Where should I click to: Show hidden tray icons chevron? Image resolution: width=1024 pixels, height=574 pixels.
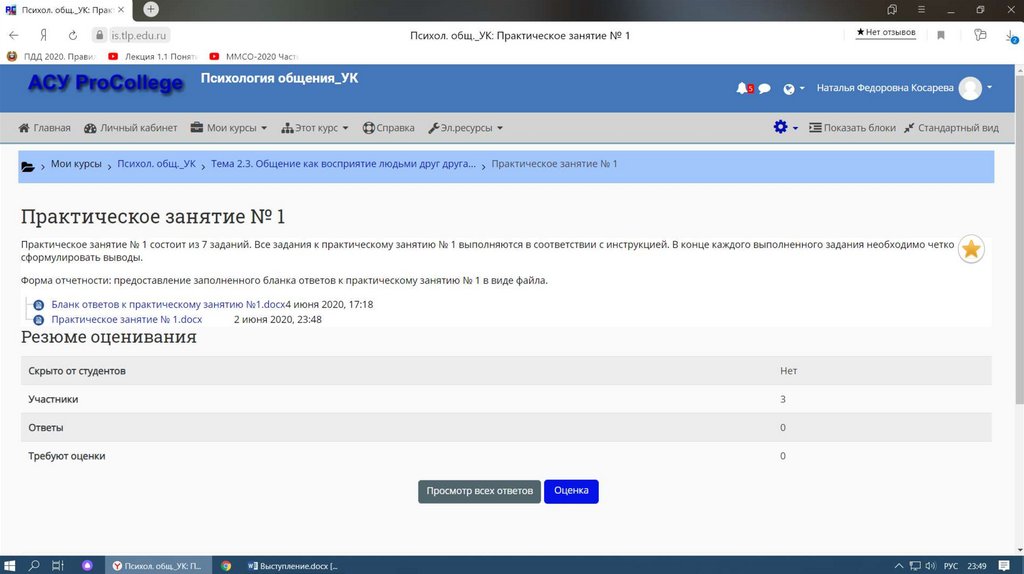pyautogui.click(x=899, y=566)
